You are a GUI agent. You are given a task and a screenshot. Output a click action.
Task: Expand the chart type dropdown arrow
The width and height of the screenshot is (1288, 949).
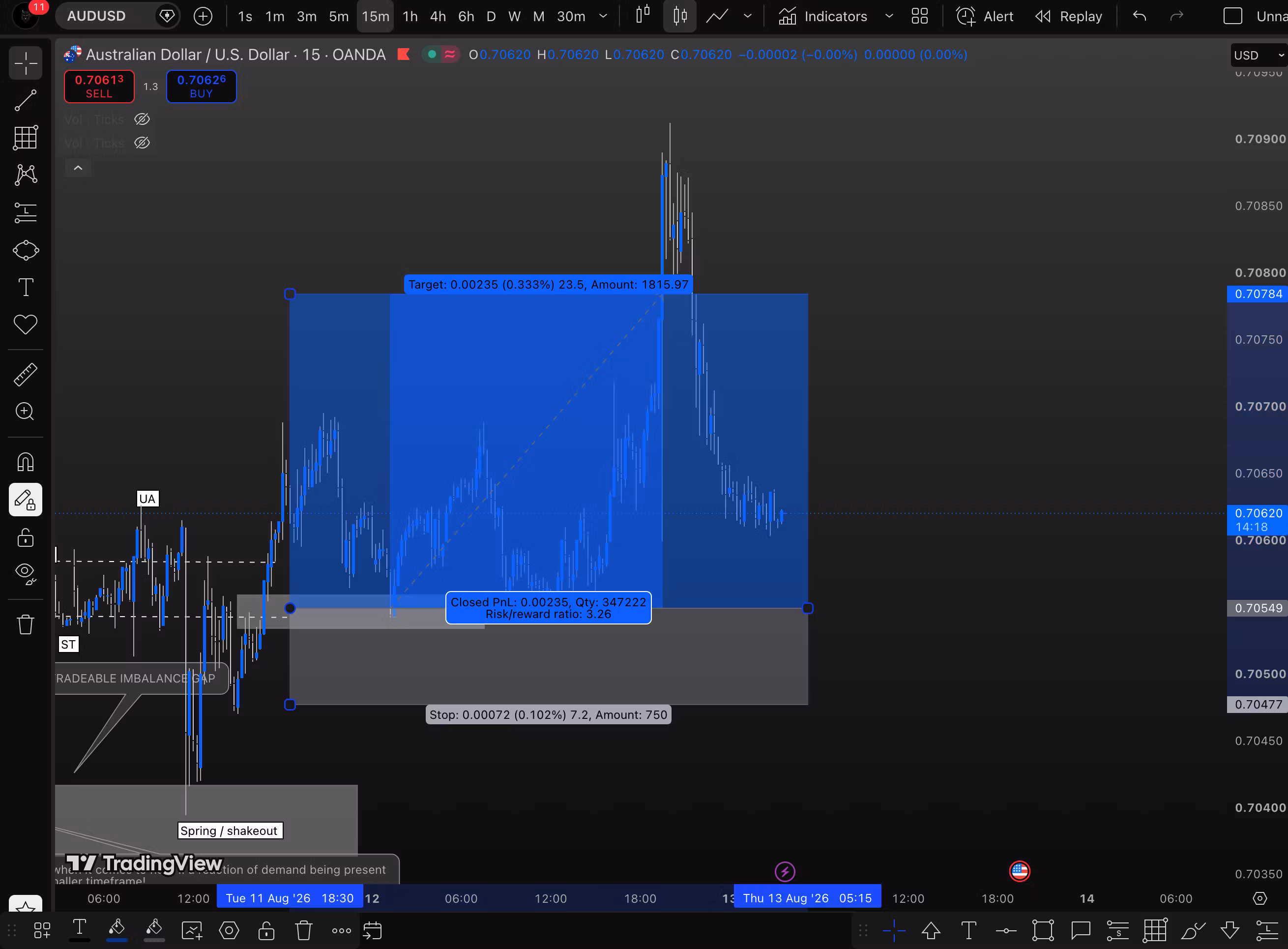pos(747,16)
